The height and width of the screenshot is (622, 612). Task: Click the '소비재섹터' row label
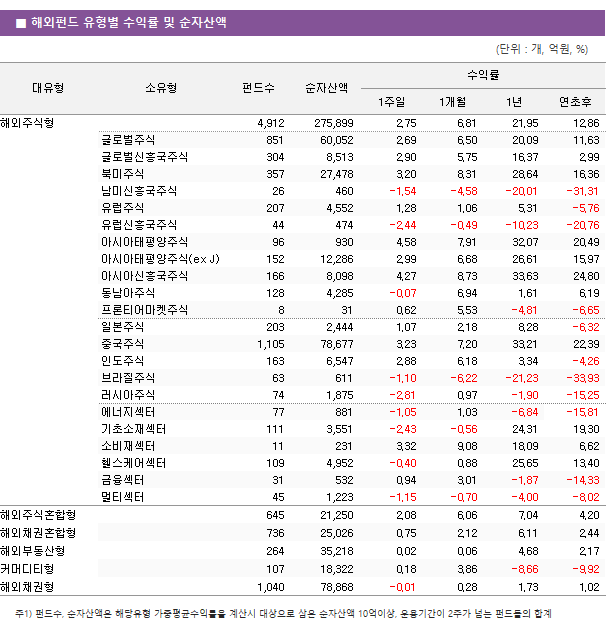[128, 446]
